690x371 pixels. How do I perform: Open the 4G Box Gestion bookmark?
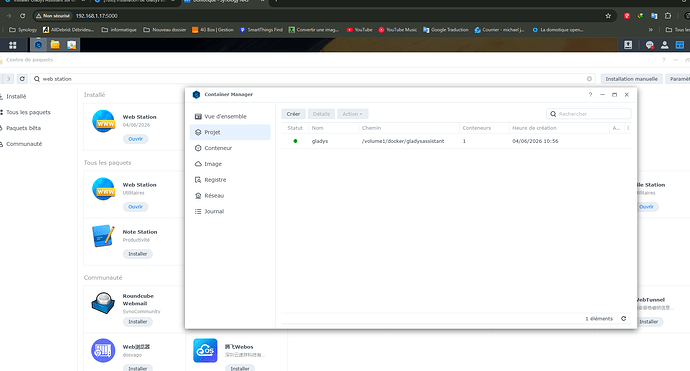tap(213, 30)
